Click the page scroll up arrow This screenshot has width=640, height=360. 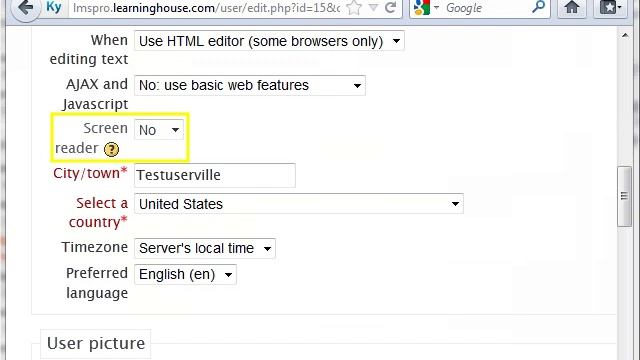pos(625,36)
